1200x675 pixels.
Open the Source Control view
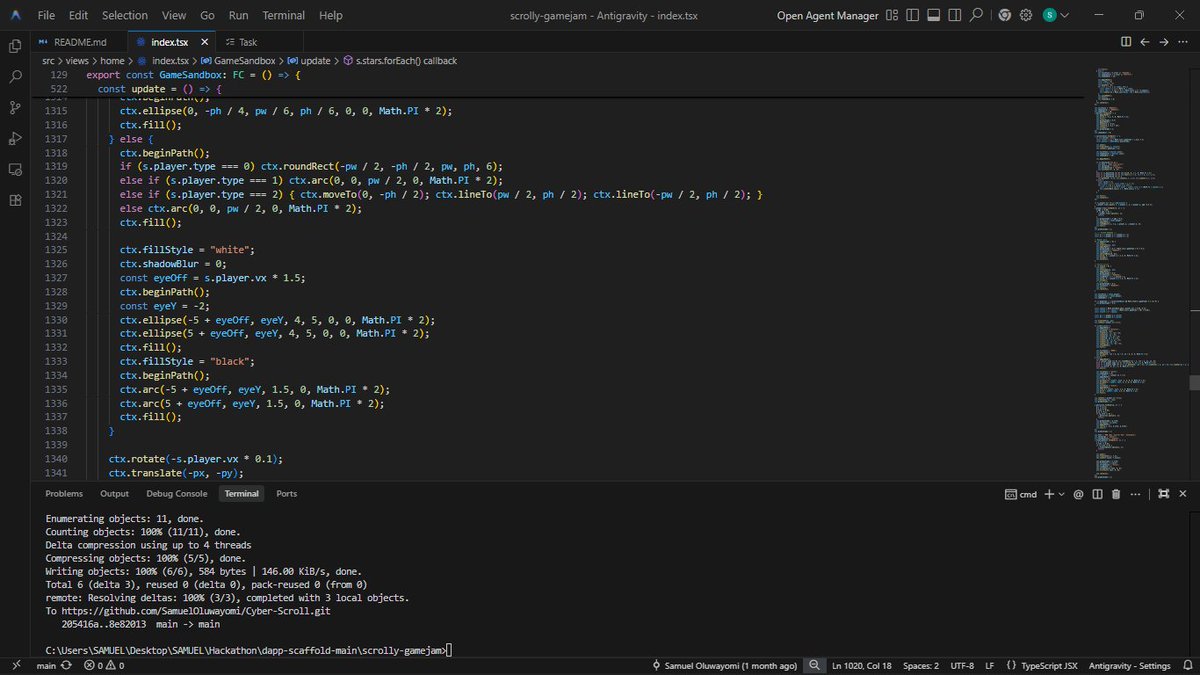(15, 107)
